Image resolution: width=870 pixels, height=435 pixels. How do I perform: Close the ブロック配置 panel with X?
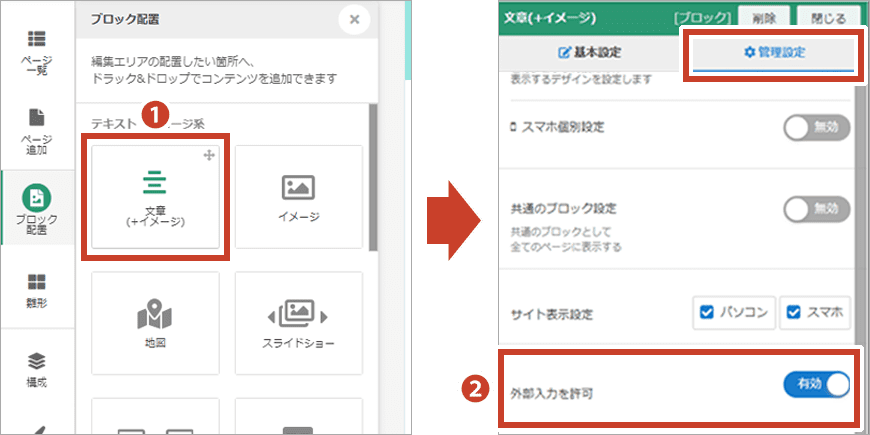click(353, 19)
